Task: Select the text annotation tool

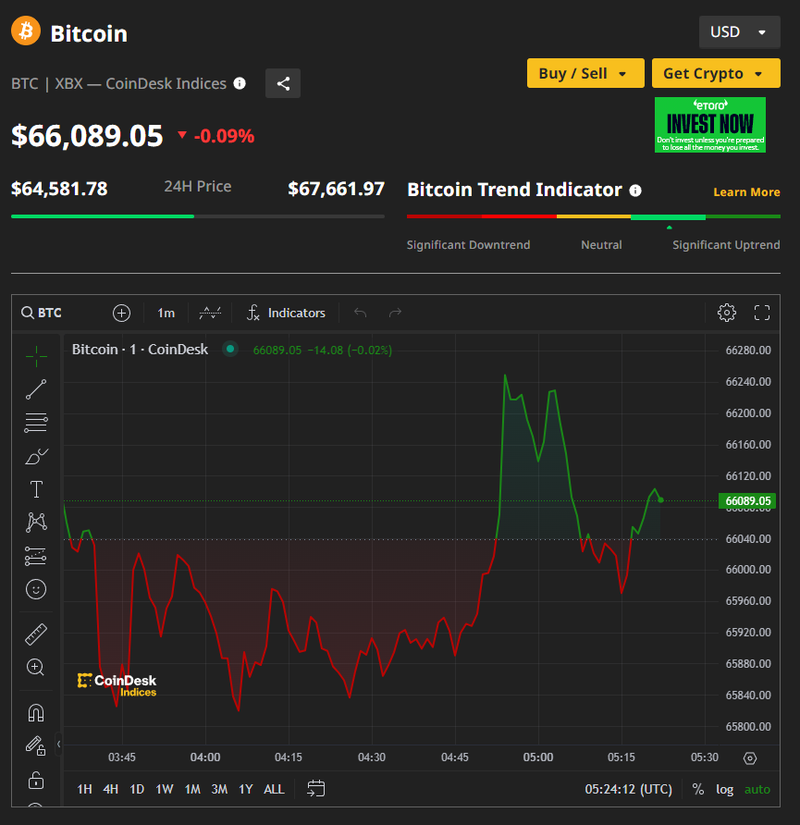Action: (x=36, y=489)
